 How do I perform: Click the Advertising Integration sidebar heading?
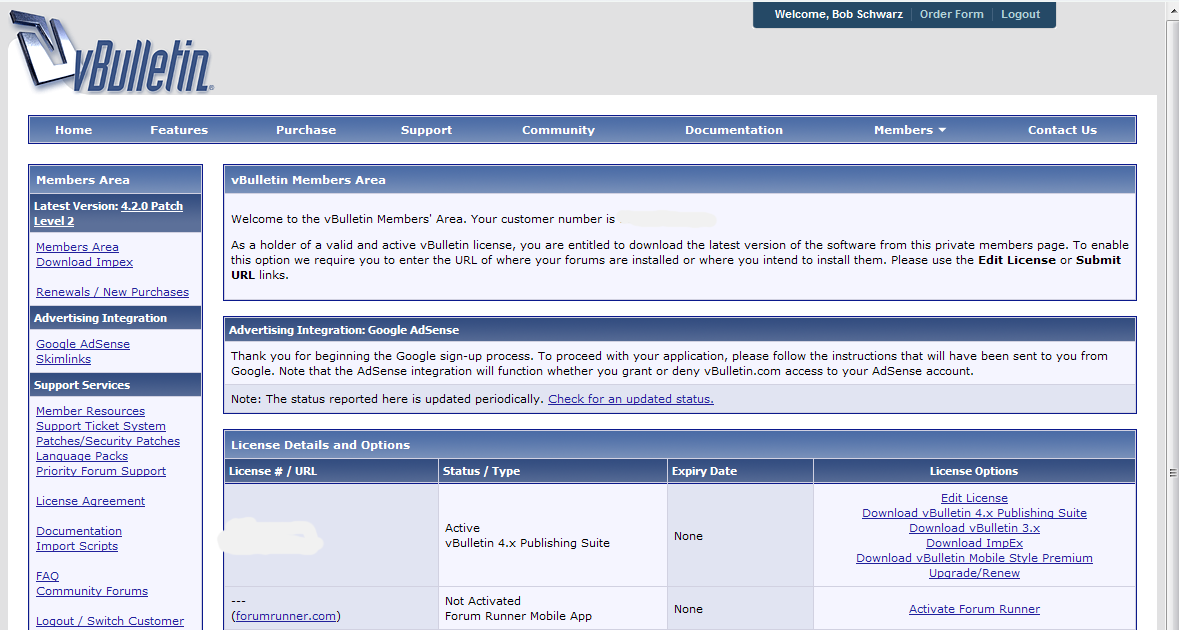(x=100, y=318)
